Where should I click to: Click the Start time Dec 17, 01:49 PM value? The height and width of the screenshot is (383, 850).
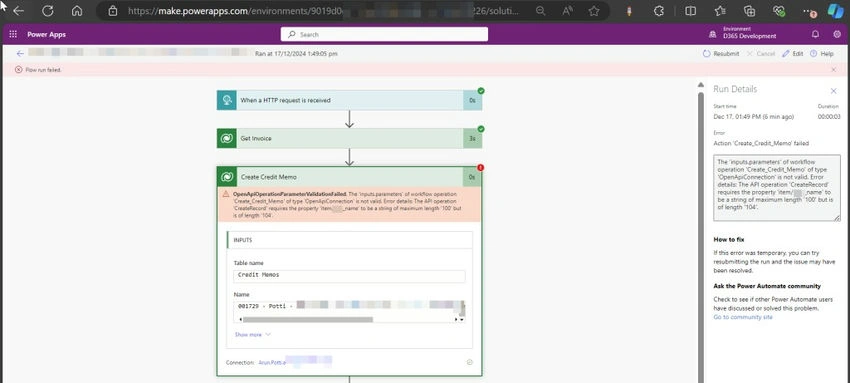754,116
